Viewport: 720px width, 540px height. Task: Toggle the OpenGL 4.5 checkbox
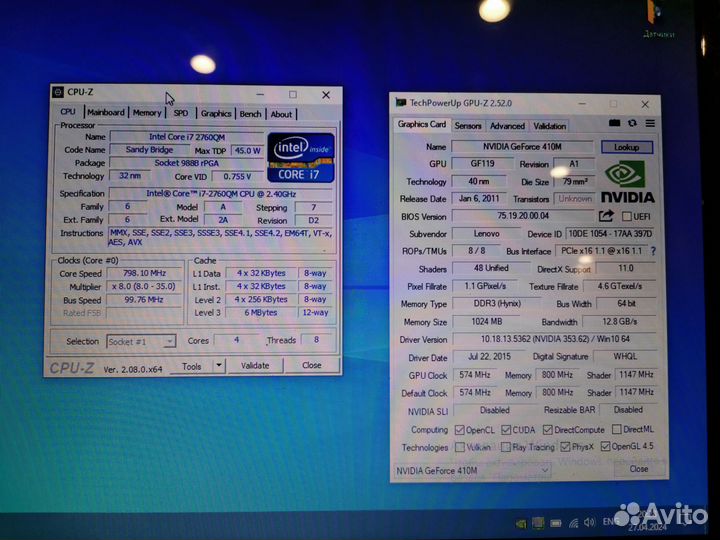(x=605, y=446)
